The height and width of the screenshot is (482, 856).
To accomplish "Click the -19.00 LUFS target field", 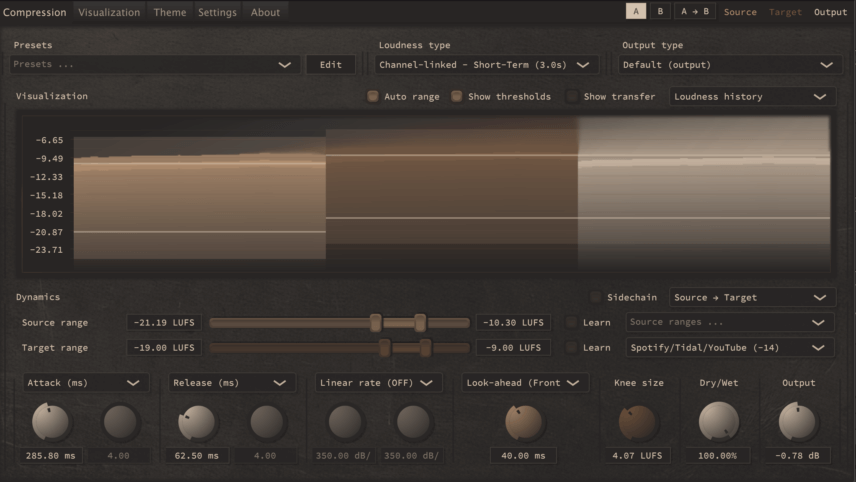I will click(x=164, y=348).
